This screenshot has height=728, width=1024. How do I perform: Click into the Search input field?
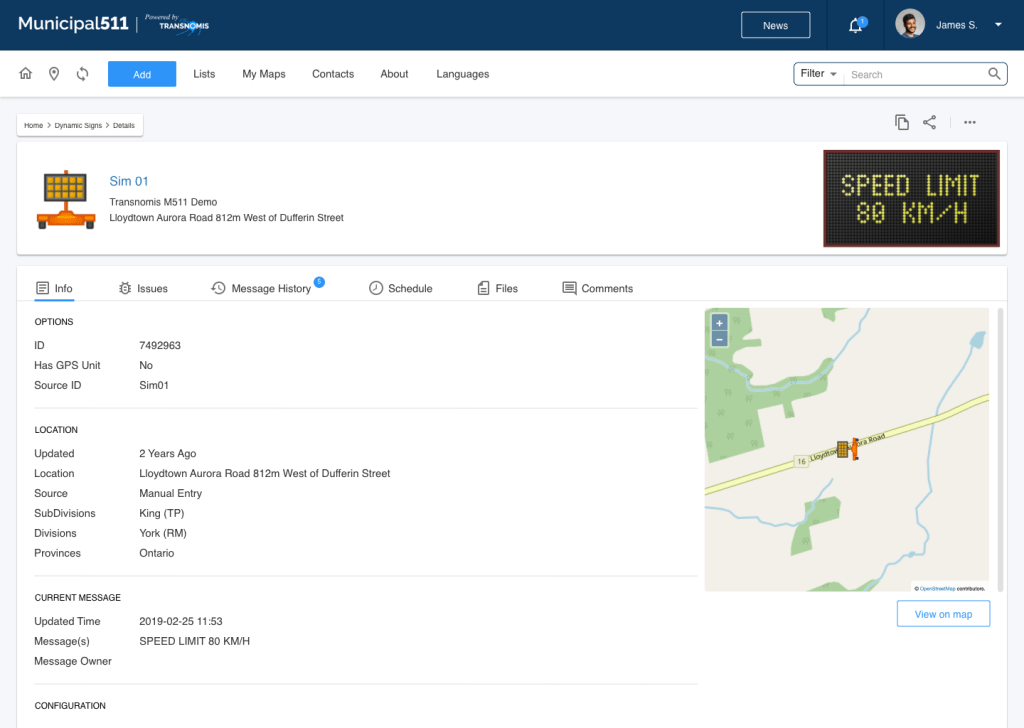click(x=915, y=74)
